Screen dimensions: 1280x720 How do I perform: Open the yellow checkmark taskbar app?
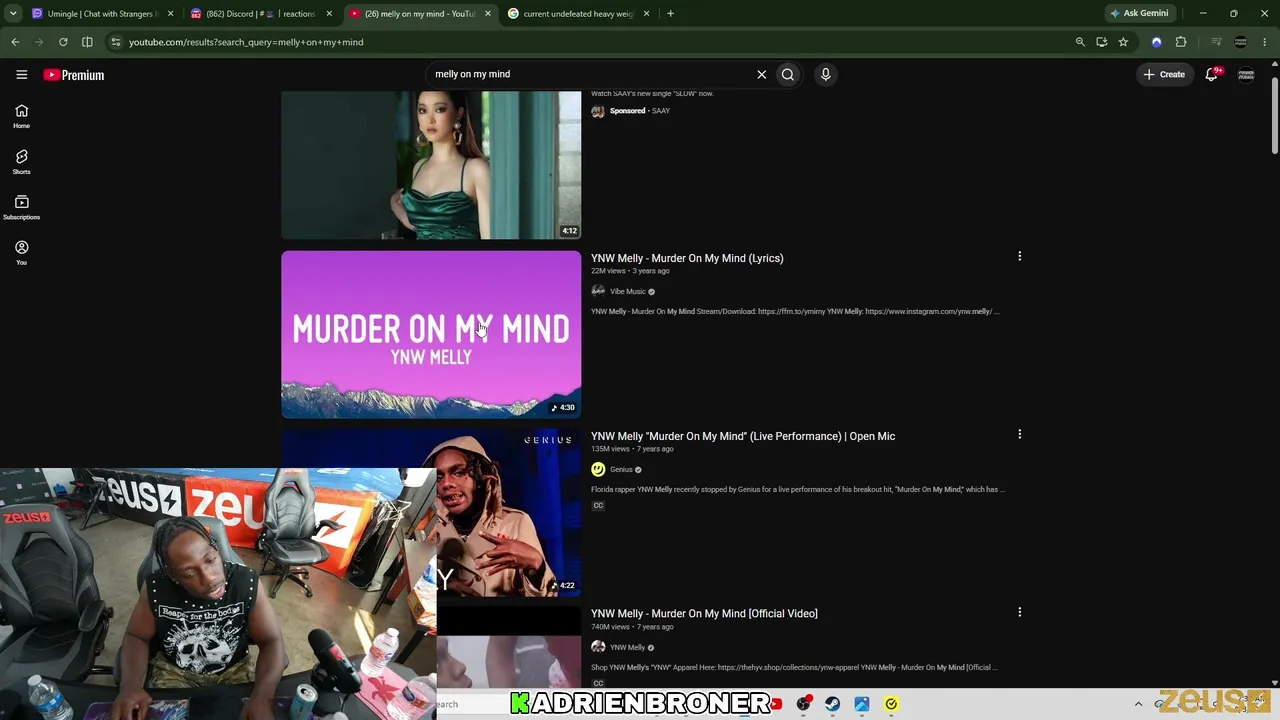pyautogui.click(x=891, y=704)
